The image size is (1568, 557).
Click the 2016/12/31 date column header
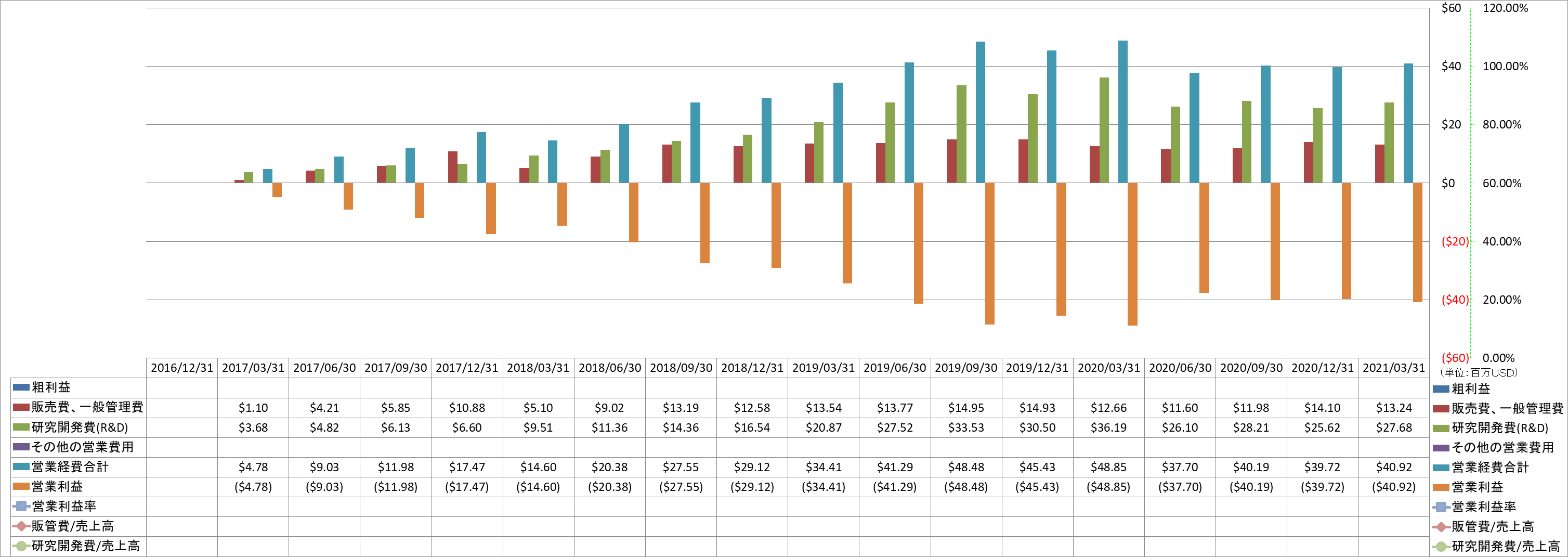click(182, 368)
